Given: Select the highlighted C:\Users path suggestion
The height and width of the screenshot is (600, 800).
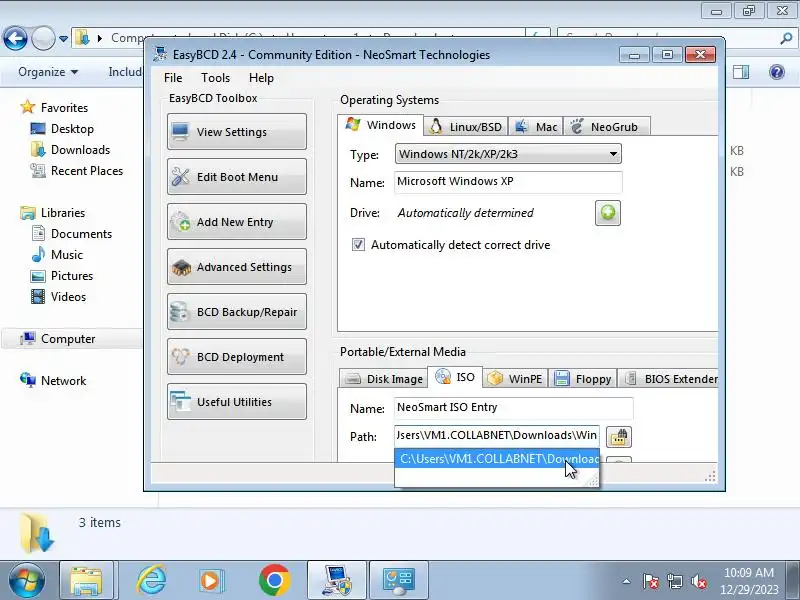Looking at the screenshot, I should pyautogui.click(x=497, y=459).
